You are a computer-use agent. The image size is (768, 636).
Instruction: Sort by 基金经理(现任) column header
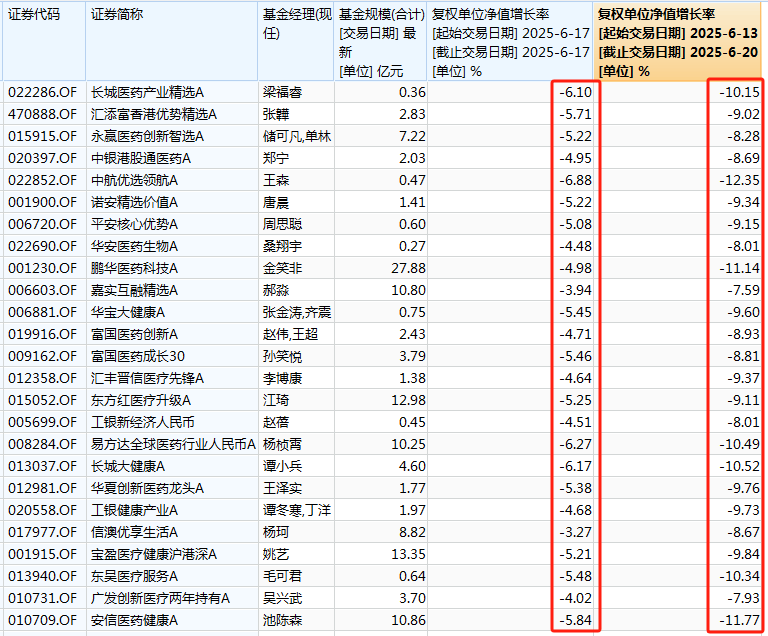tap(296, 42)
